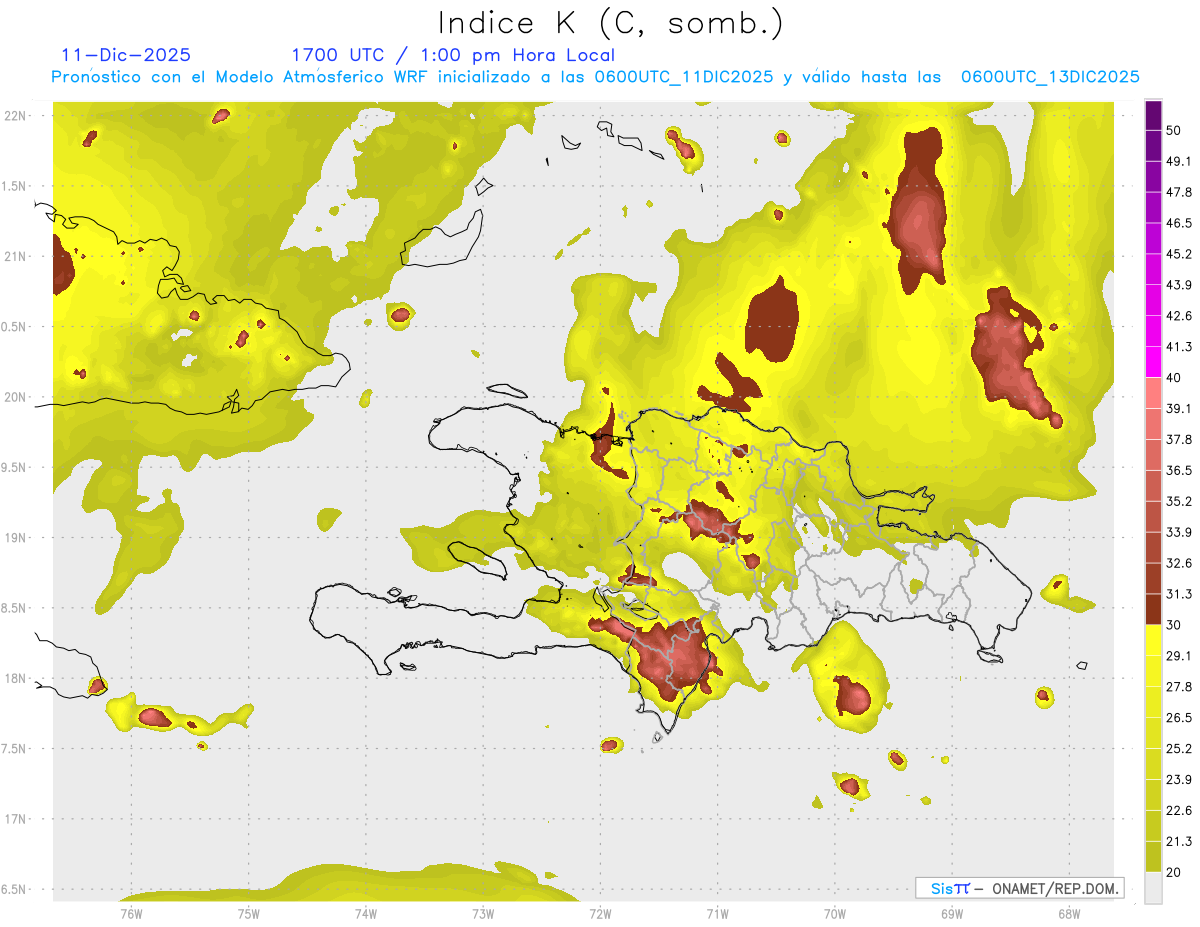This screenshot has width=1200, height=927.
Task: Click the "20N" latitude label
Action: pos(15,397)
